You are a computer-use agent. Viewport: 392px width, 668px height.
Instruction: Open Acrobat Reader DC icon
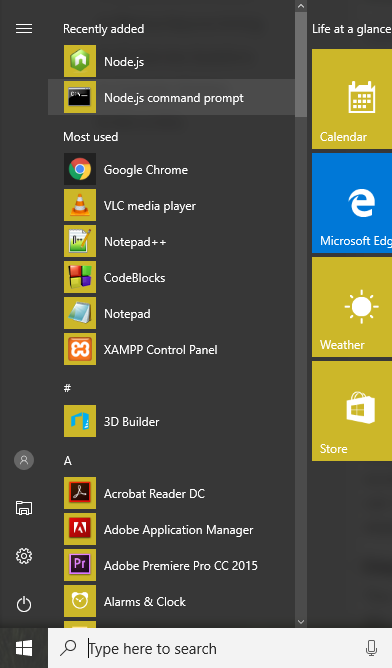pyautogui.click(x=80, y=493)
